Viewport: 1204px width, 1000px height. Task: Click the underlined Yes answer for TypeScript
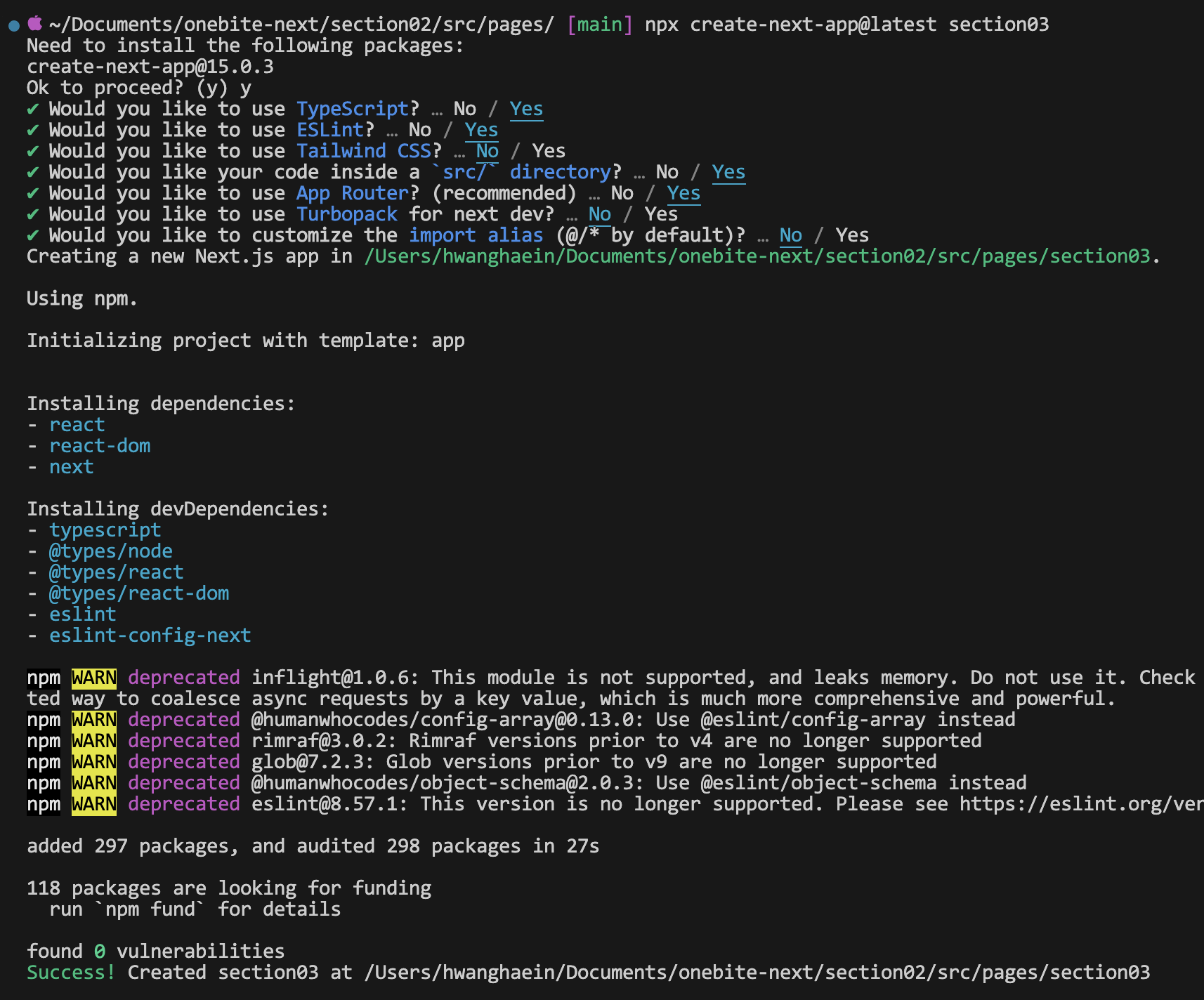pos(526,110)
